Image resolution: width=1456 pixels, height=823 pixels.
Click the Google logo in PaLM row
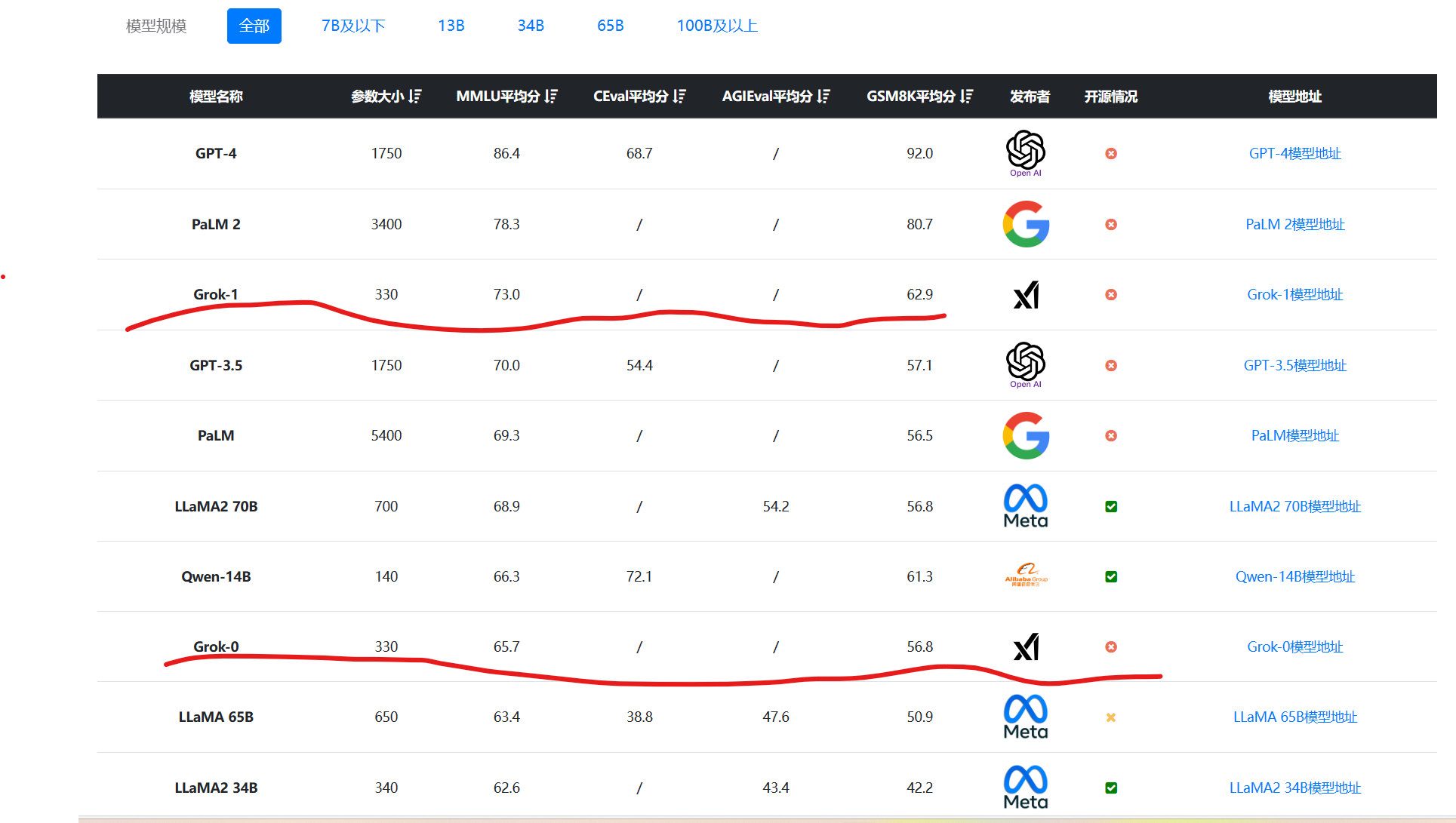[x=1026, y=435]
